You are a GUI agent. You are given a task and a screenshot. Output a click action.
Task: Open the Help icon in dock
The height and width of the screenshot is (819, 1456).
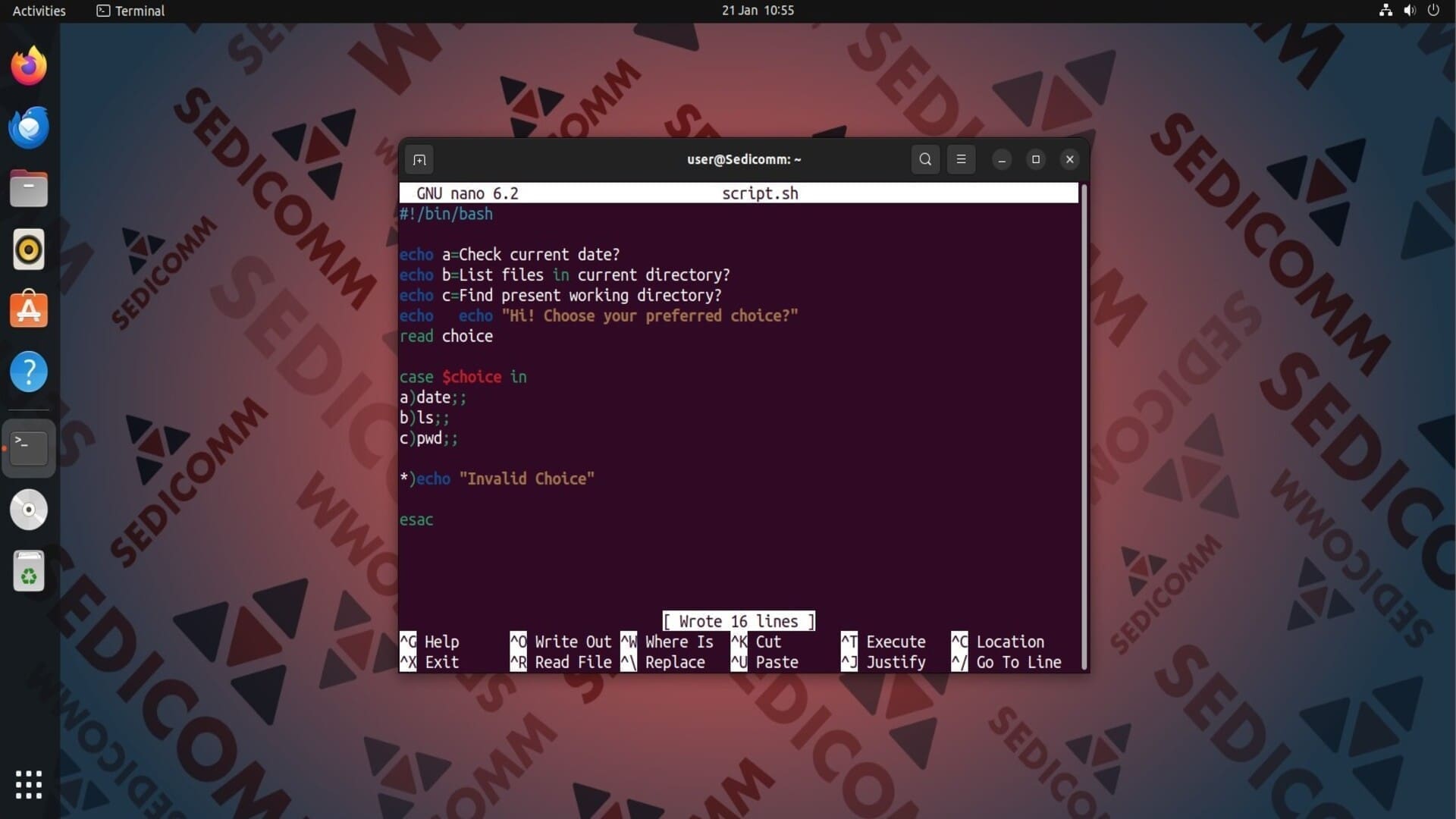coord(29,372)
